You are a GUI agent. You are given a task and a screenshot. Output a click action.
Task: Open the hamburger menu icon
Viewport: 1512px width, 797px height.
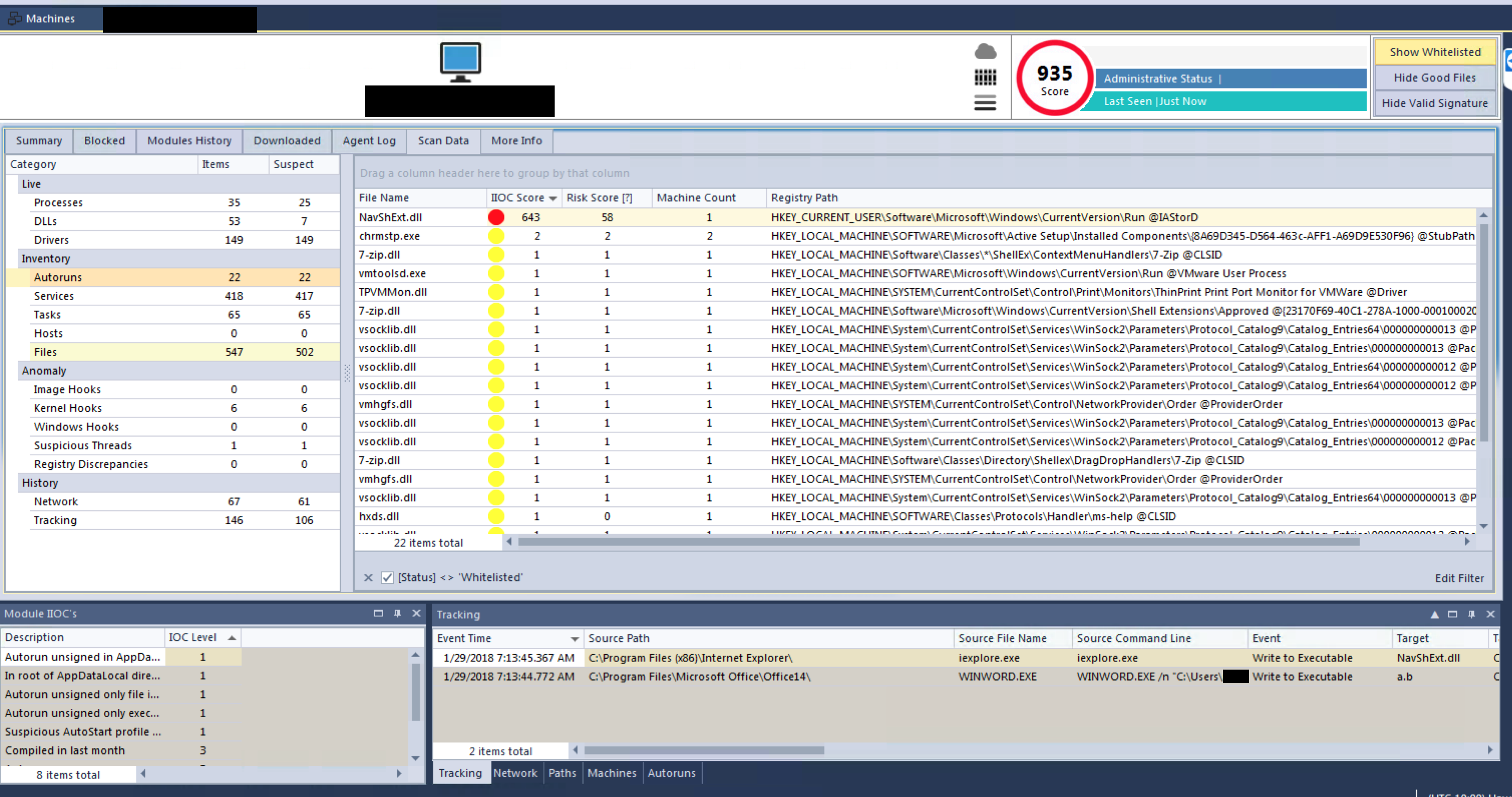tap(985, 103)
